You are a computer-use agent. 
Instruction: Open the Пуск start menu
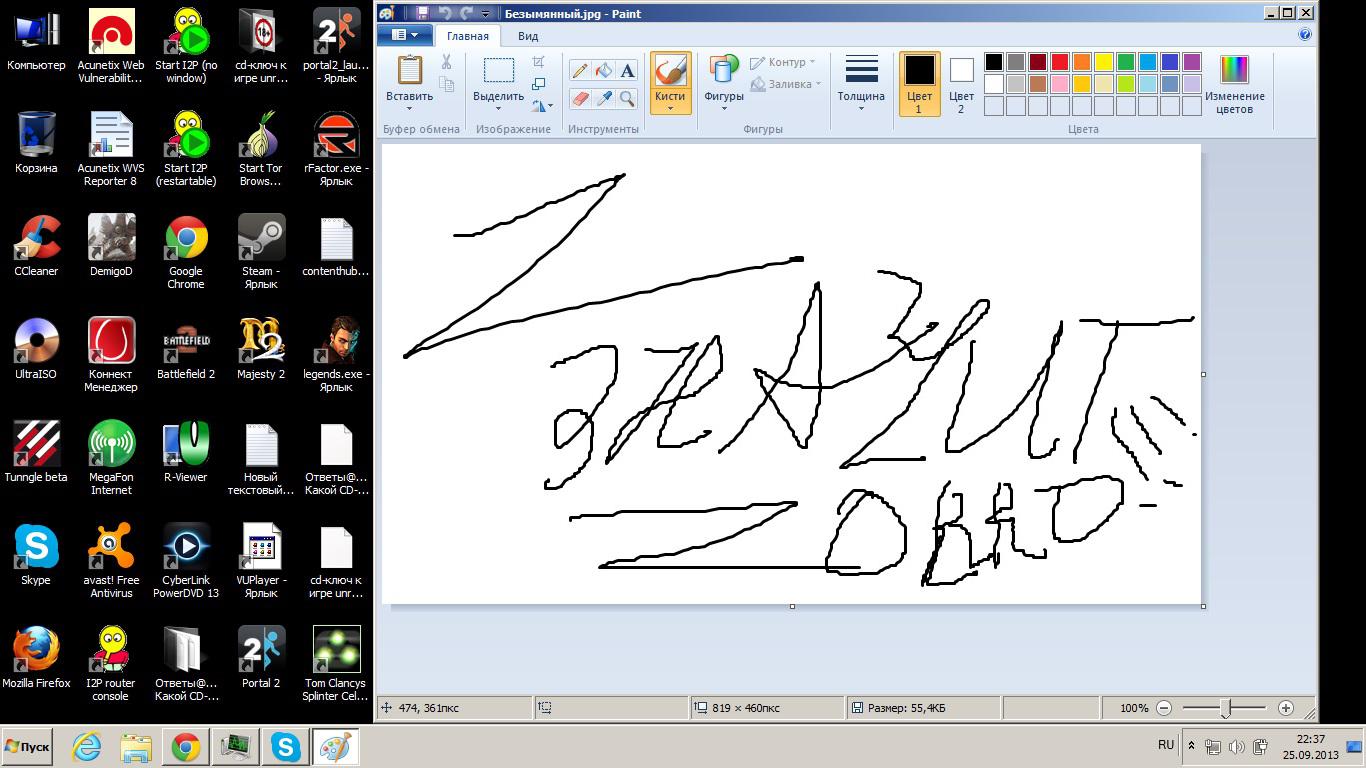click(27, 747)
